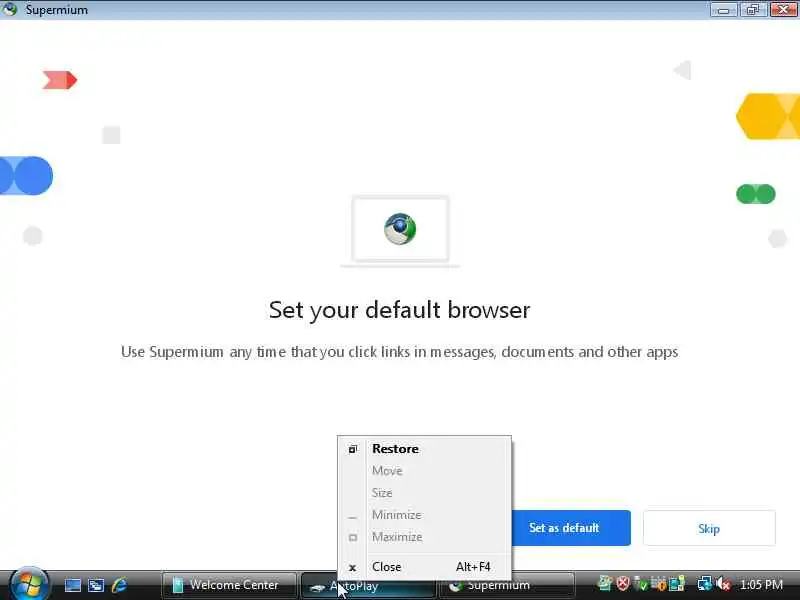Restore down the Supermium window
The image size is (800, 600).
(753, 9)
